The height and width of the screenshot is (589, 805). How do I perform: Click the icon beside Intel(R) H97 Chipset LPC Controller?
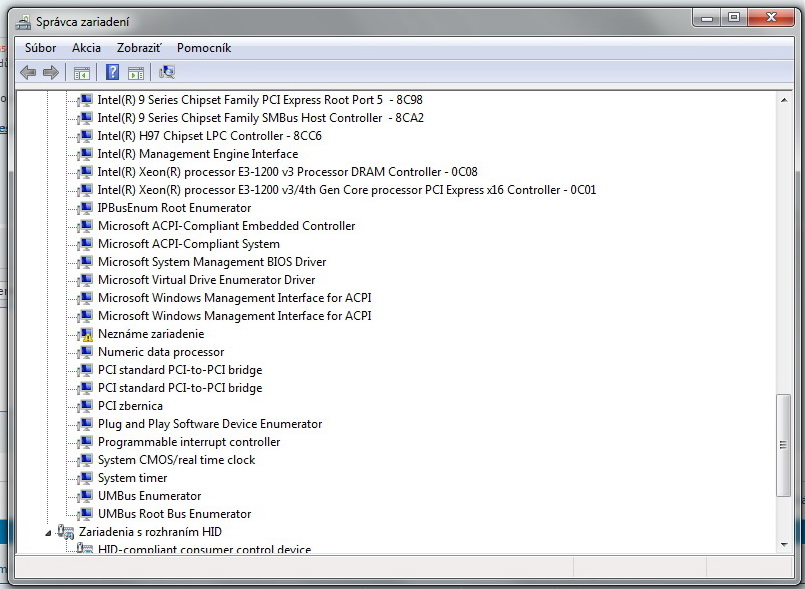tap(85, 136)
